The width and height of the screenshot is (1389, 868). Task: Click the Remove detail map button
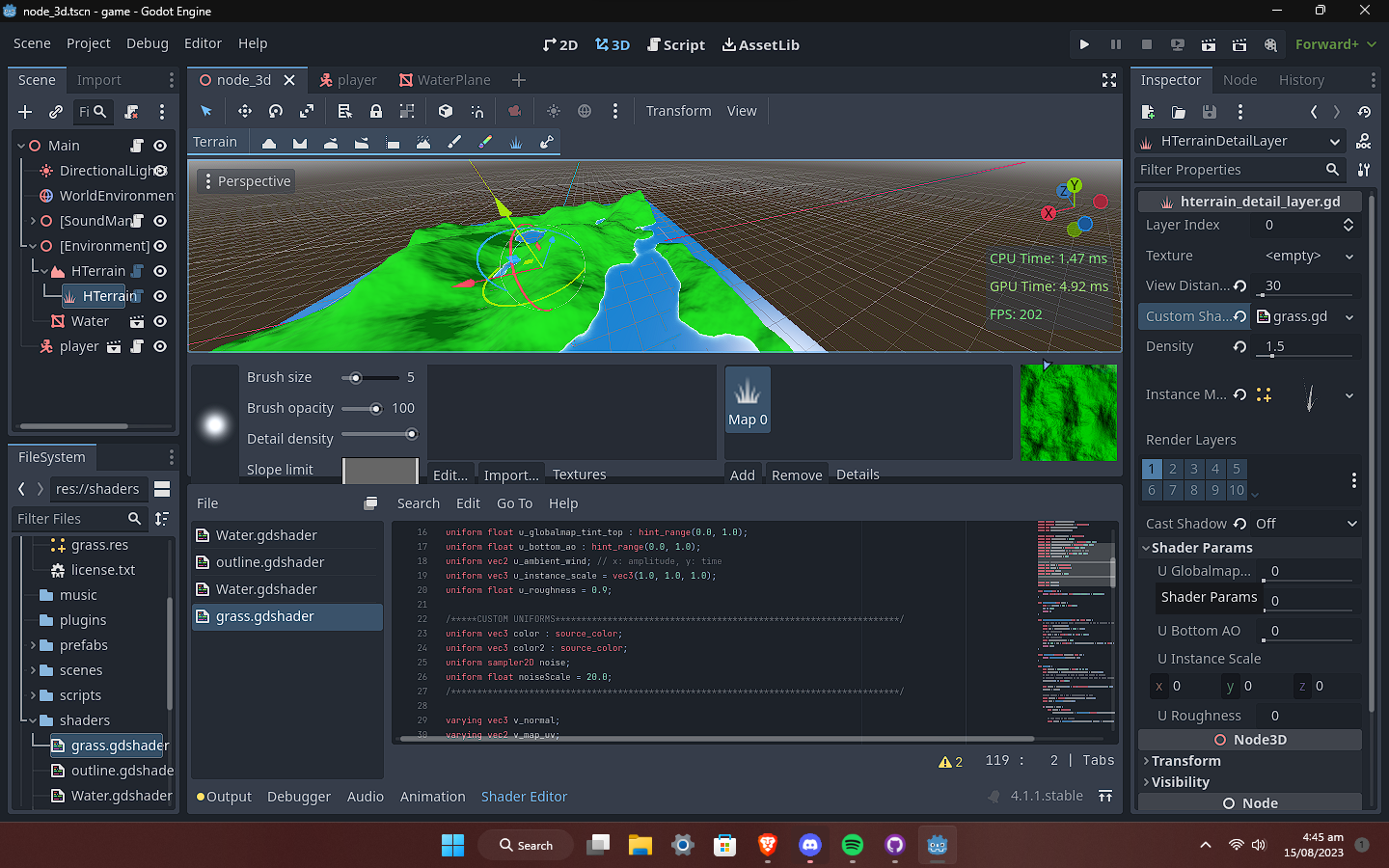tap(796, 475)
